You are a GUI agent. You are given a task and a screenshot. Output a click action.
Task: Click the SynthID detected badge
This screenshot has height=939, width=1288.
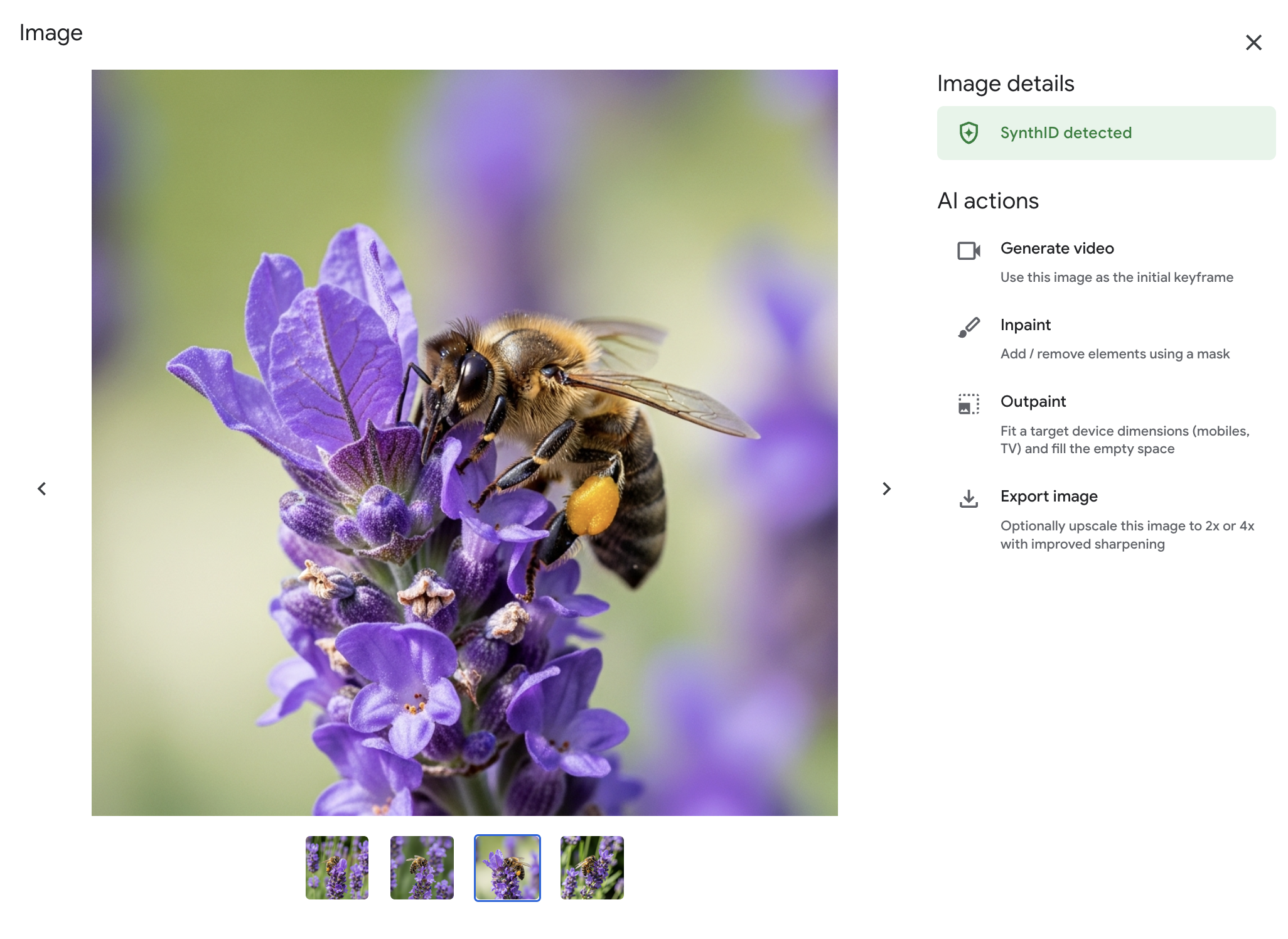coord(1106,132)
